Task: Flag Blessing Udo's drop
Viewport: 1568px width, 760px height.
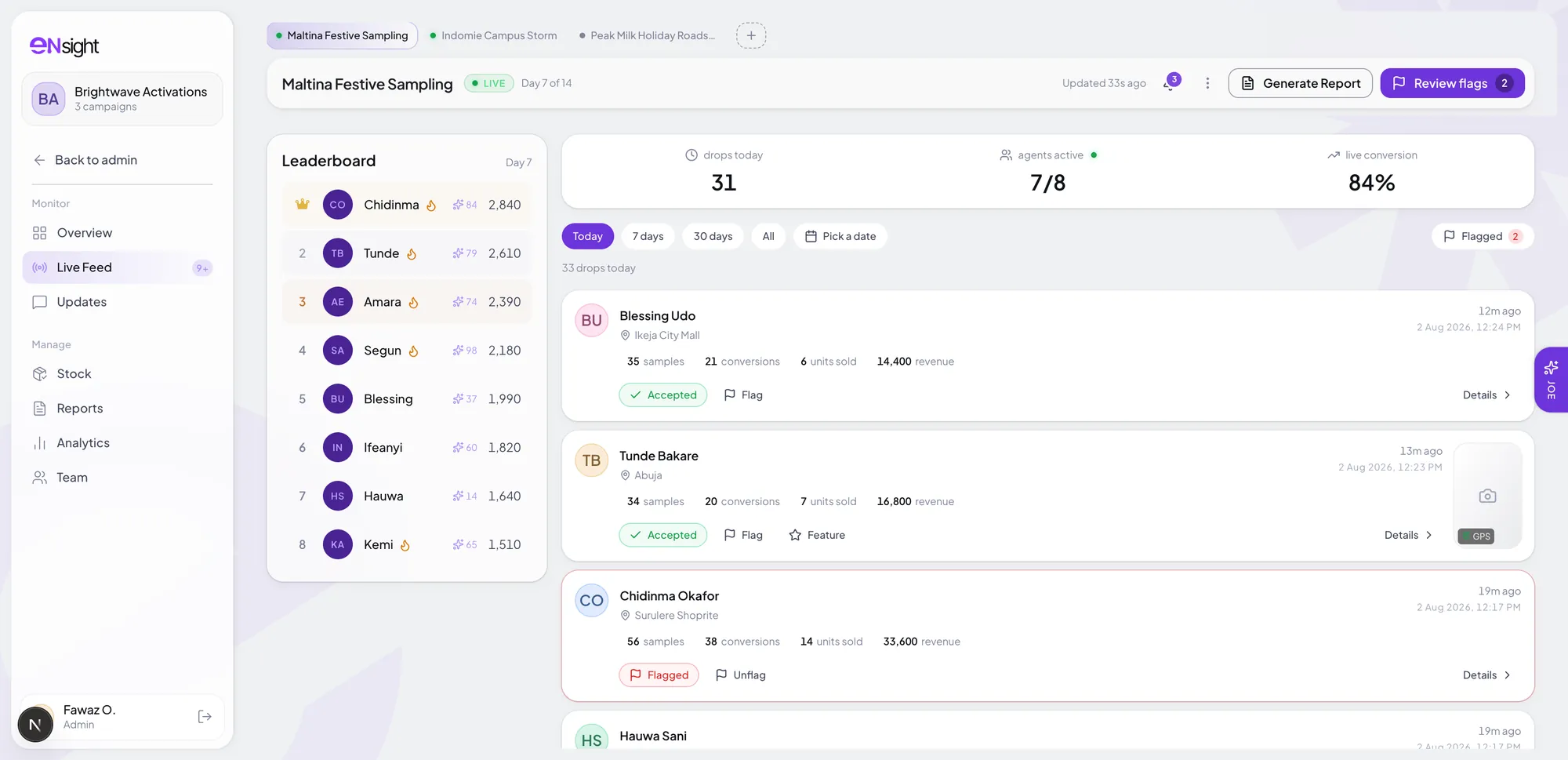Action: pyautogui.click(x=743, y=395)
